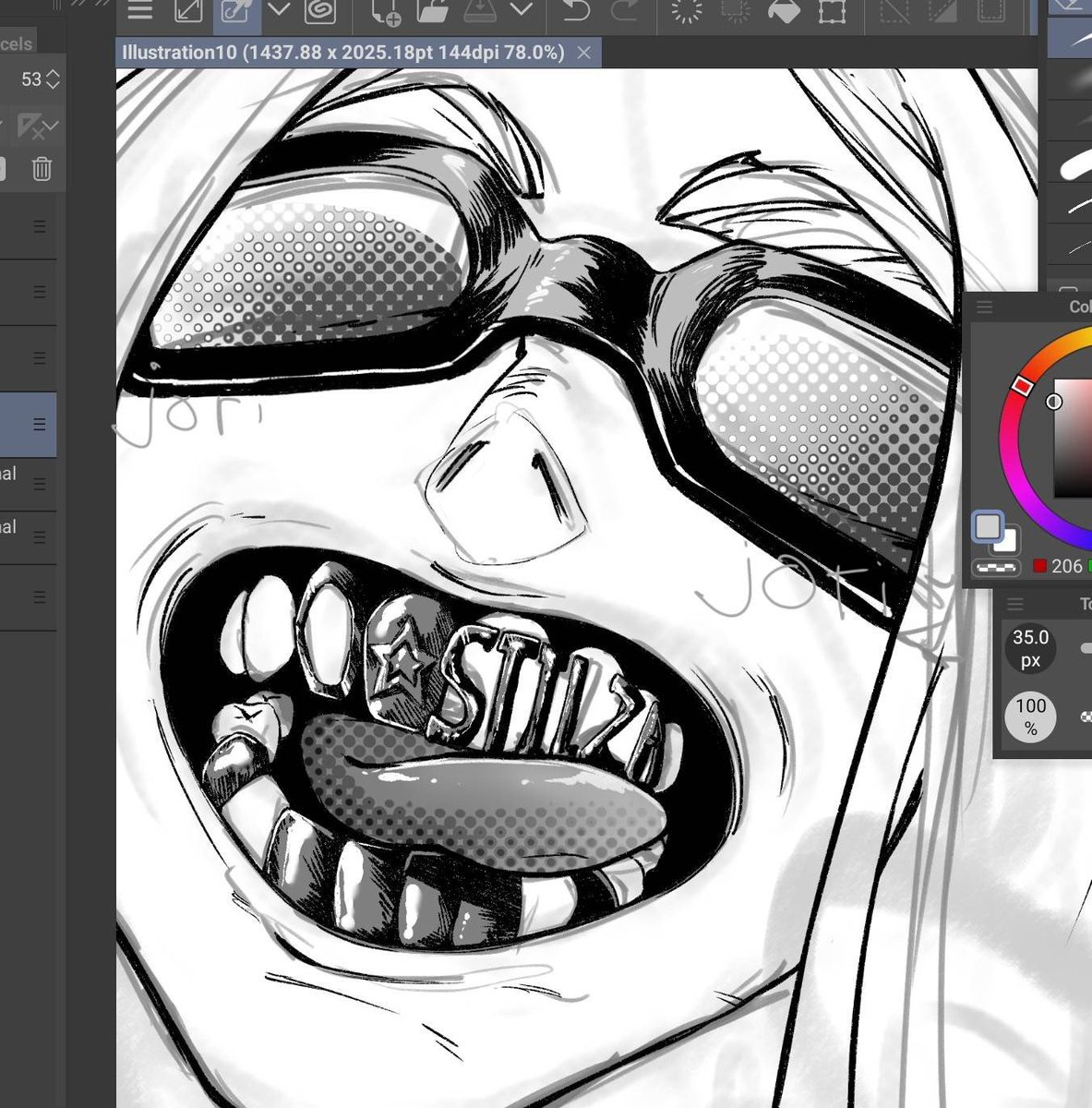Delete the layer using the trash icon
Image resolution: width=1092 pixels, height=1108 pixels.
[40, 168]
